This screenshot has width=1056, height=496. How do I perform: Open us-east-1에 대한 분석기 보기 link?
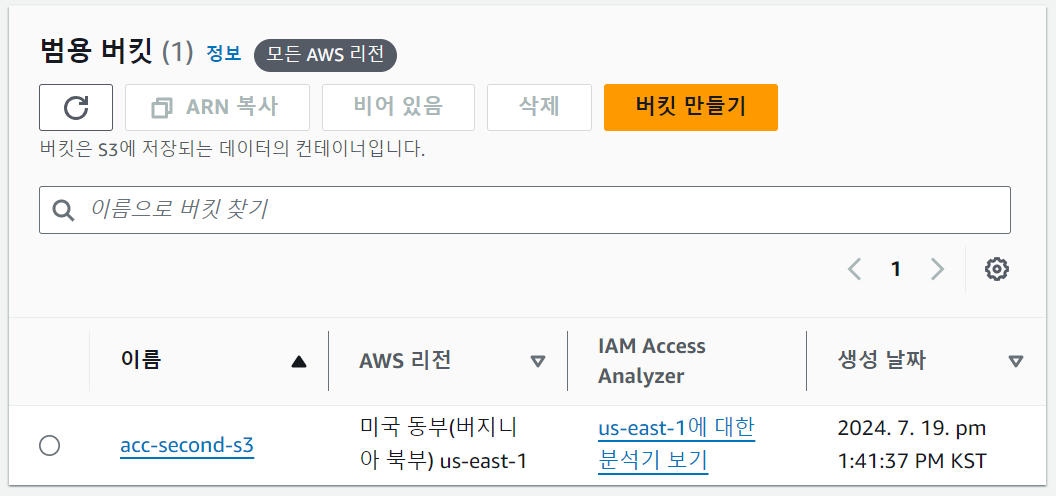pos(676,444)
